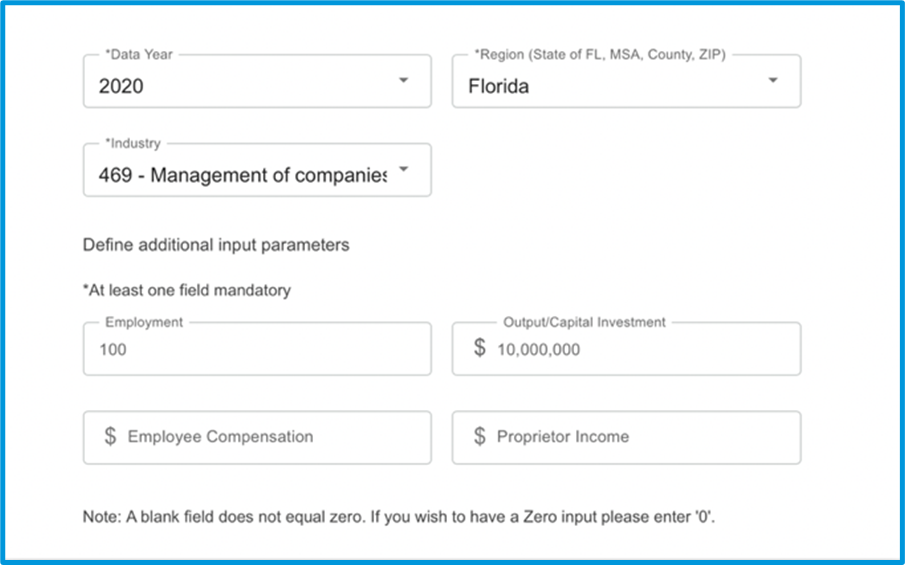Viewport: 905px width, 565px height.
Task: Focus the Proprietor Income text field
Action: pos(626,437)
